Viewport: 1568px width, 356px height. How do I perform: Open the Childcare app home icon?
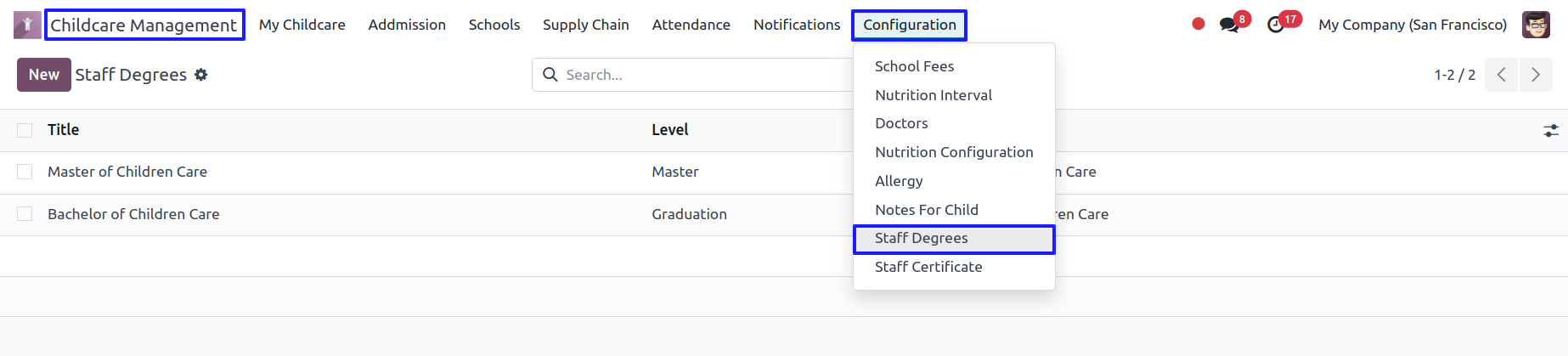point(27,25)
